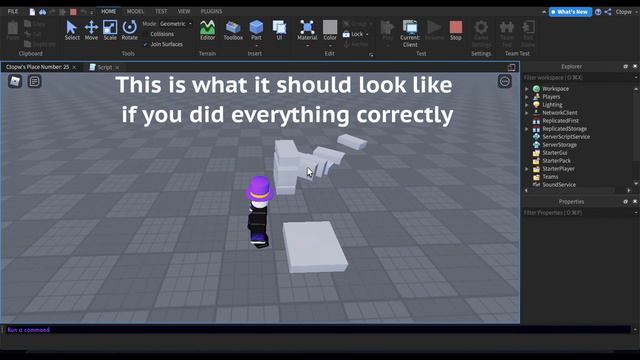Select SoundService in Explorer
Image resolution: width=640 pixels, height=360 pixels.
click(x=559, y=184)
